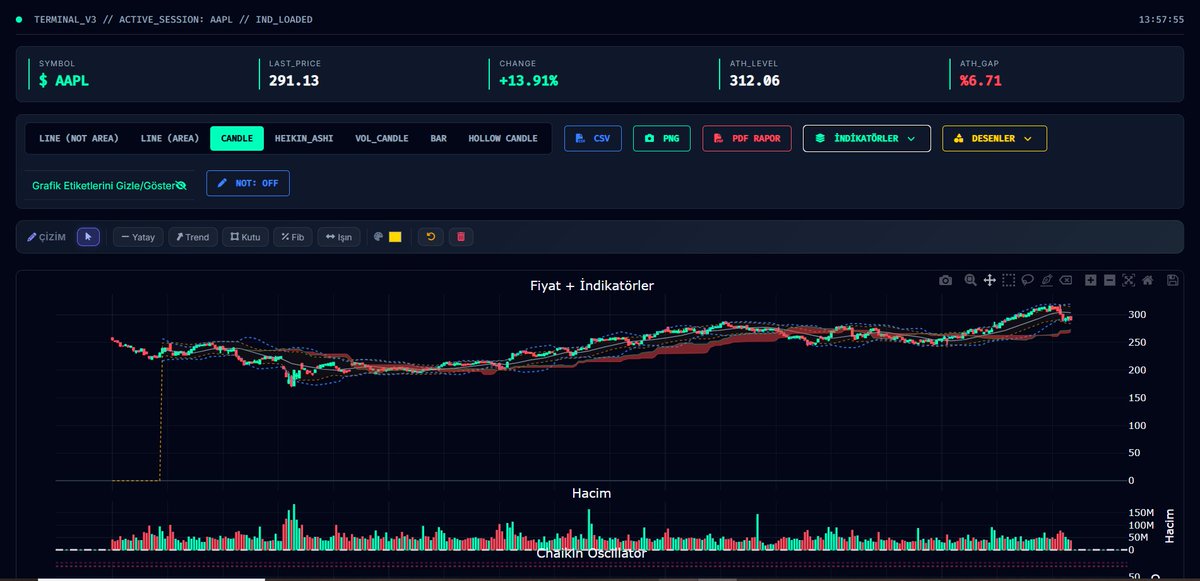Download plot as PNG camera icon
Screen dimensions: 1200x581
pyautogui.click(x=945, y=280)
